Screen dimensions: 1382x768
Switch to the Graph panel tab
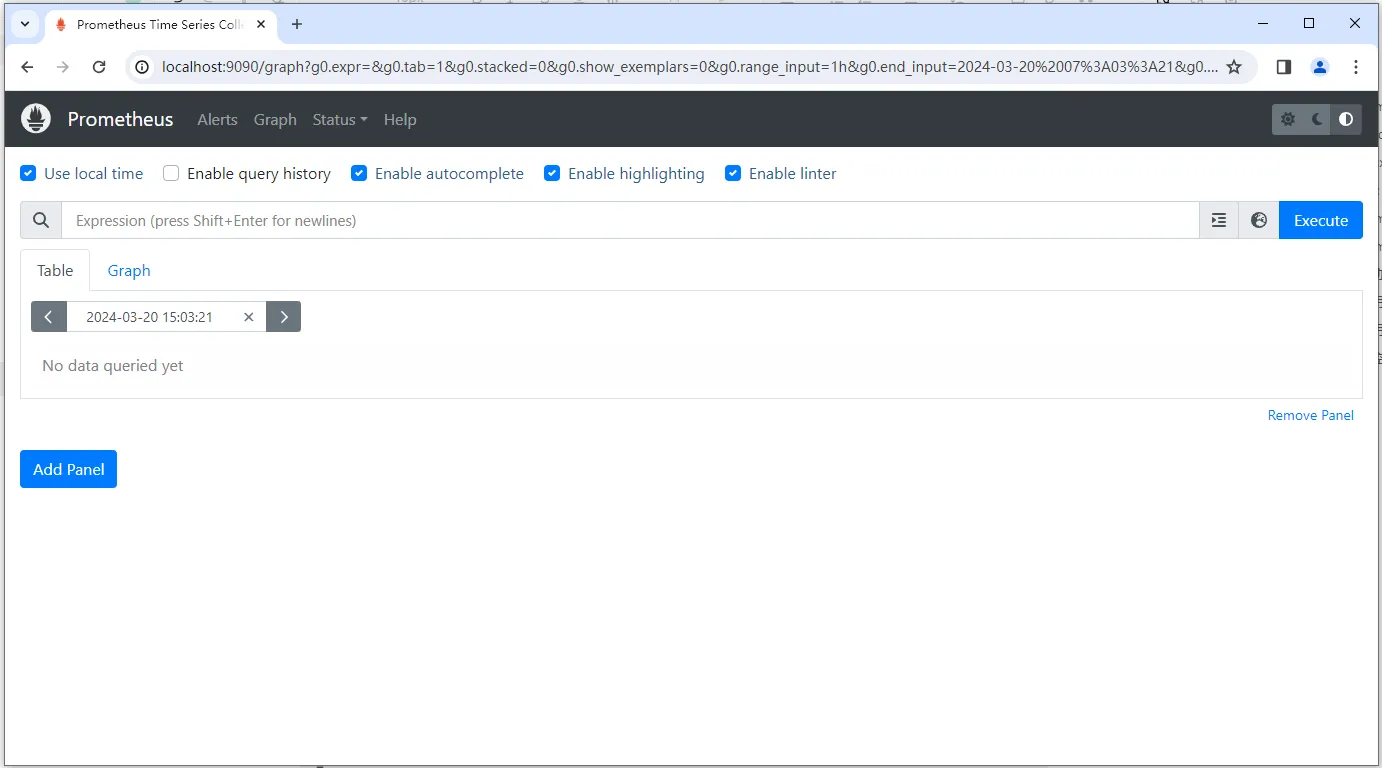(129, 271)
